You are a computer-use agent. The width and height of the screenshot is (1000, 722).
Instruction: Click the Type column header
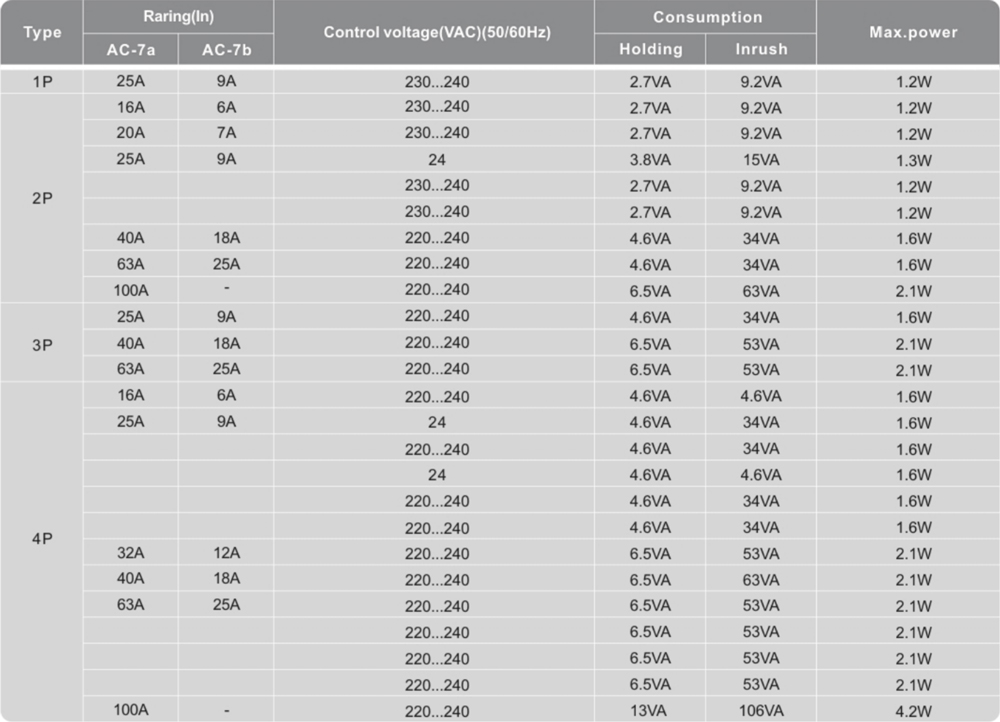coord(42,32)
